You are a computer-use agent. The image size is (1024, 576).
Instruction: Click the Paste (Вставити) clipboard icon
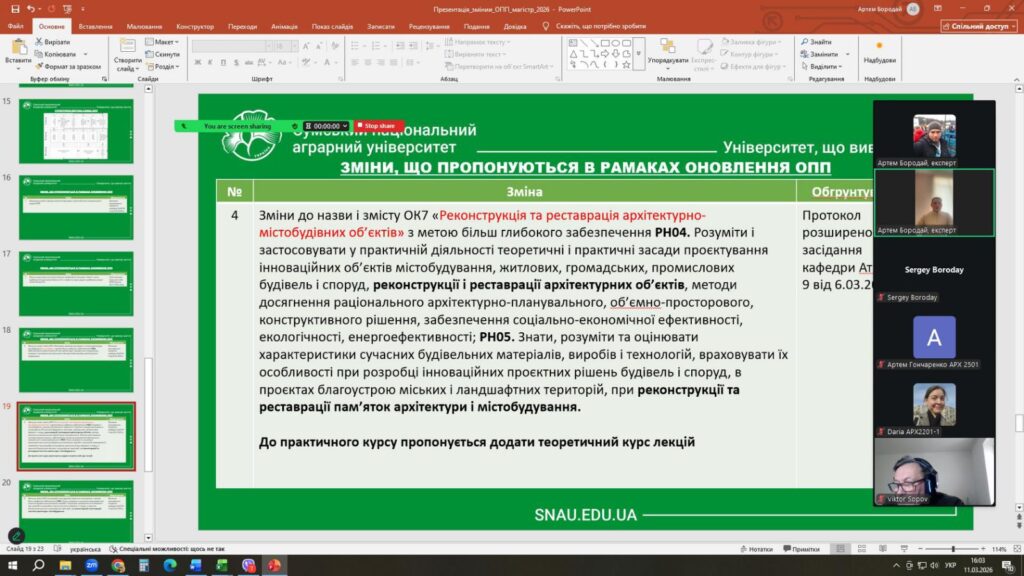click(17, 50)
